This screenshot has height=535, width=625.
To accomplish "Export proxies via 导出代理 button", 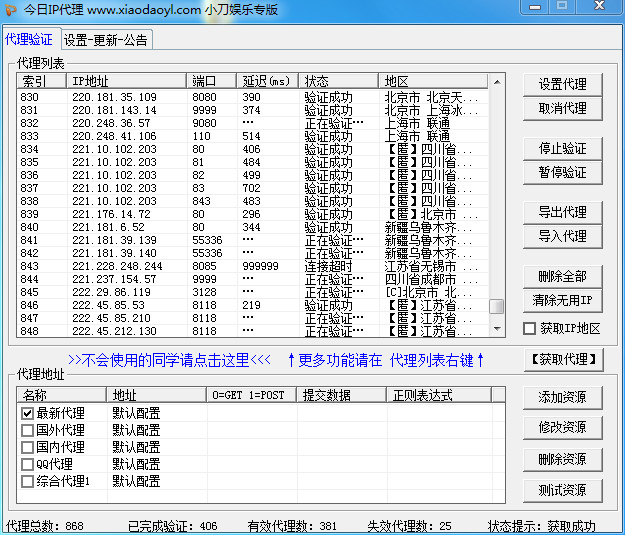I will click(x=563, y=213).
